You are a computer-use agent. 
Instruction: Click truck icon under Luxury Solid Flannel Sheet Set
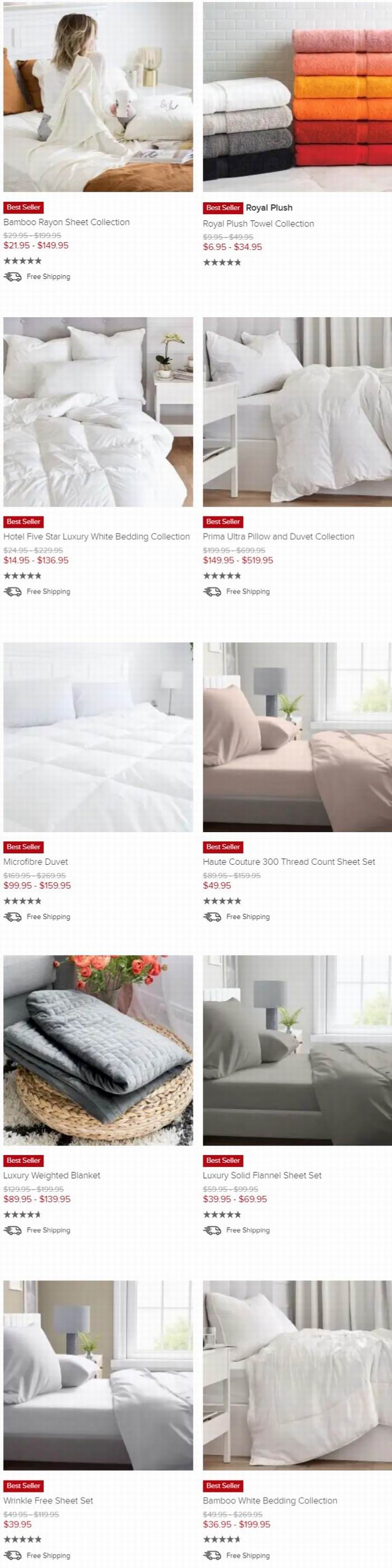(212, 1230)
